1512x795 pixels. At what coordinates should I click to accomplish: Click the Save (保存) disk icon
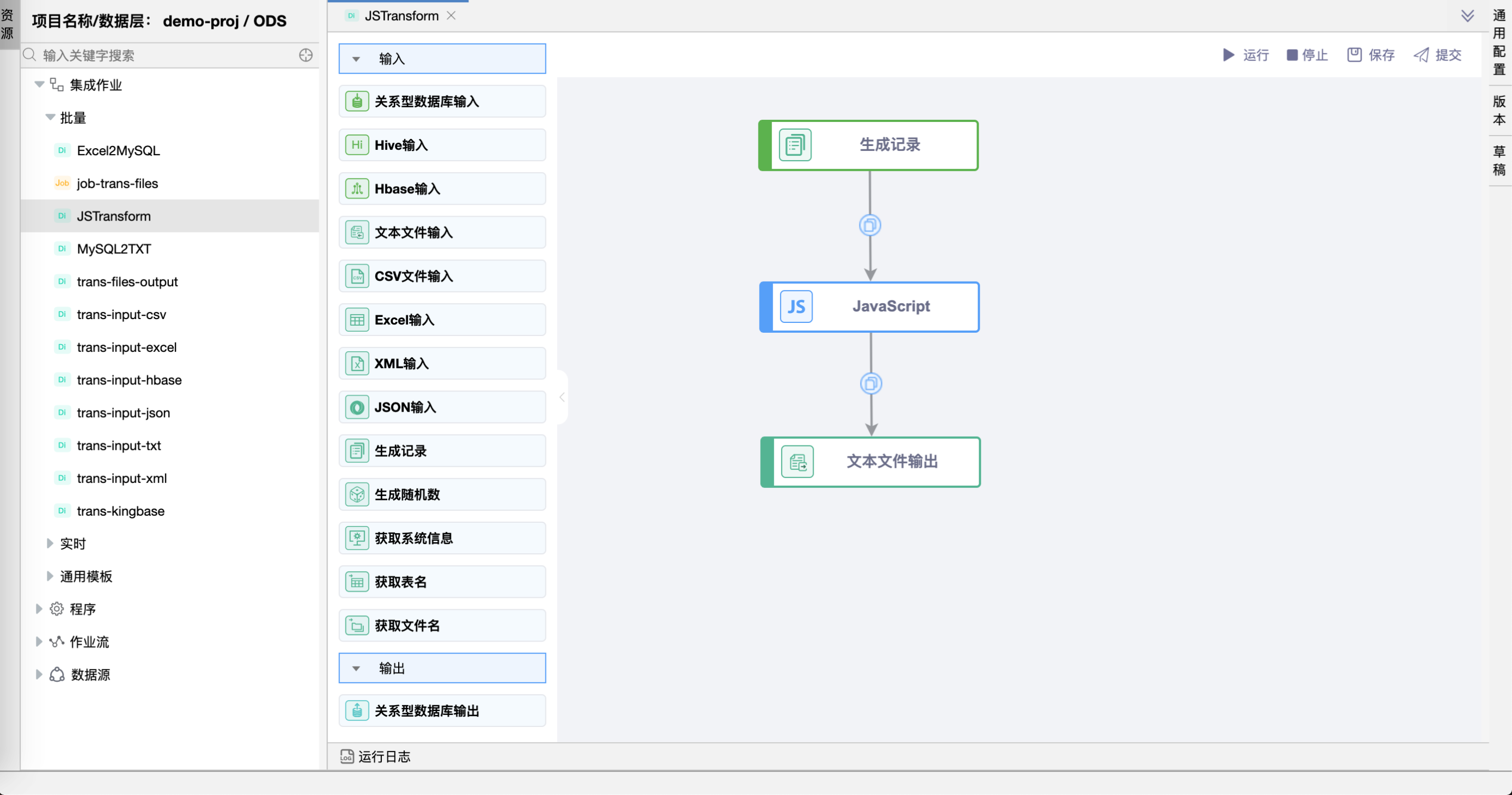pos(1354,55)
